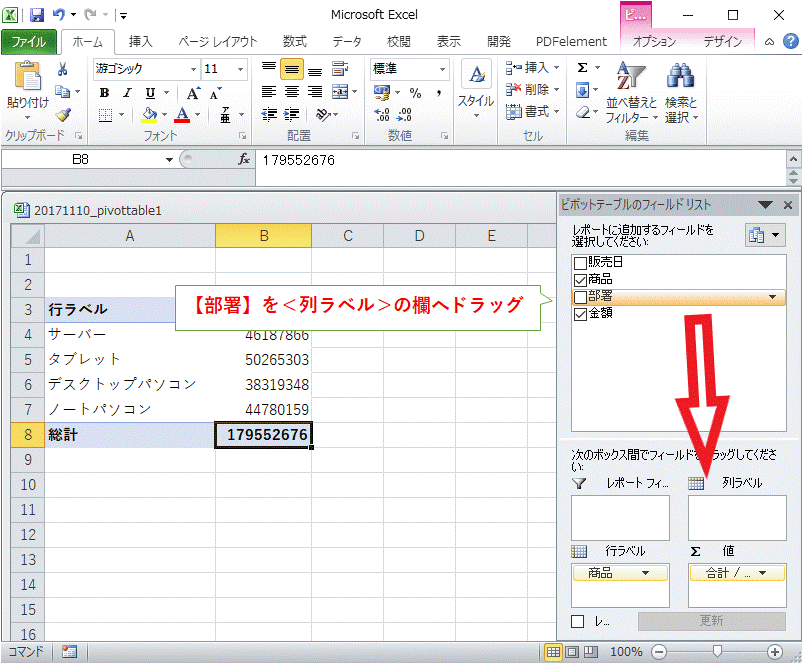Click the 貼り付け paste button
The image size is (803, 664).
[27, 88]
